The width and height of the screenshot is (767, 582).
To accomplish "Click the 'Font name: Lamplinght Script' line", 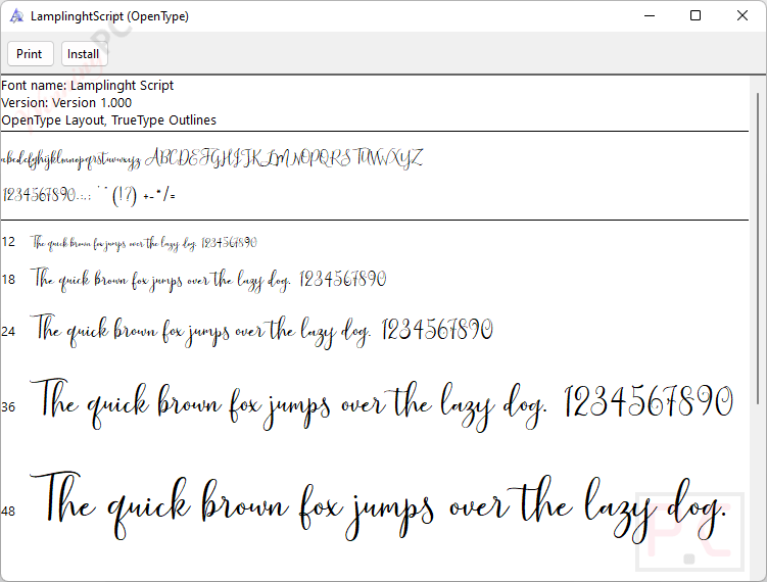I will [x=87, y=86].
